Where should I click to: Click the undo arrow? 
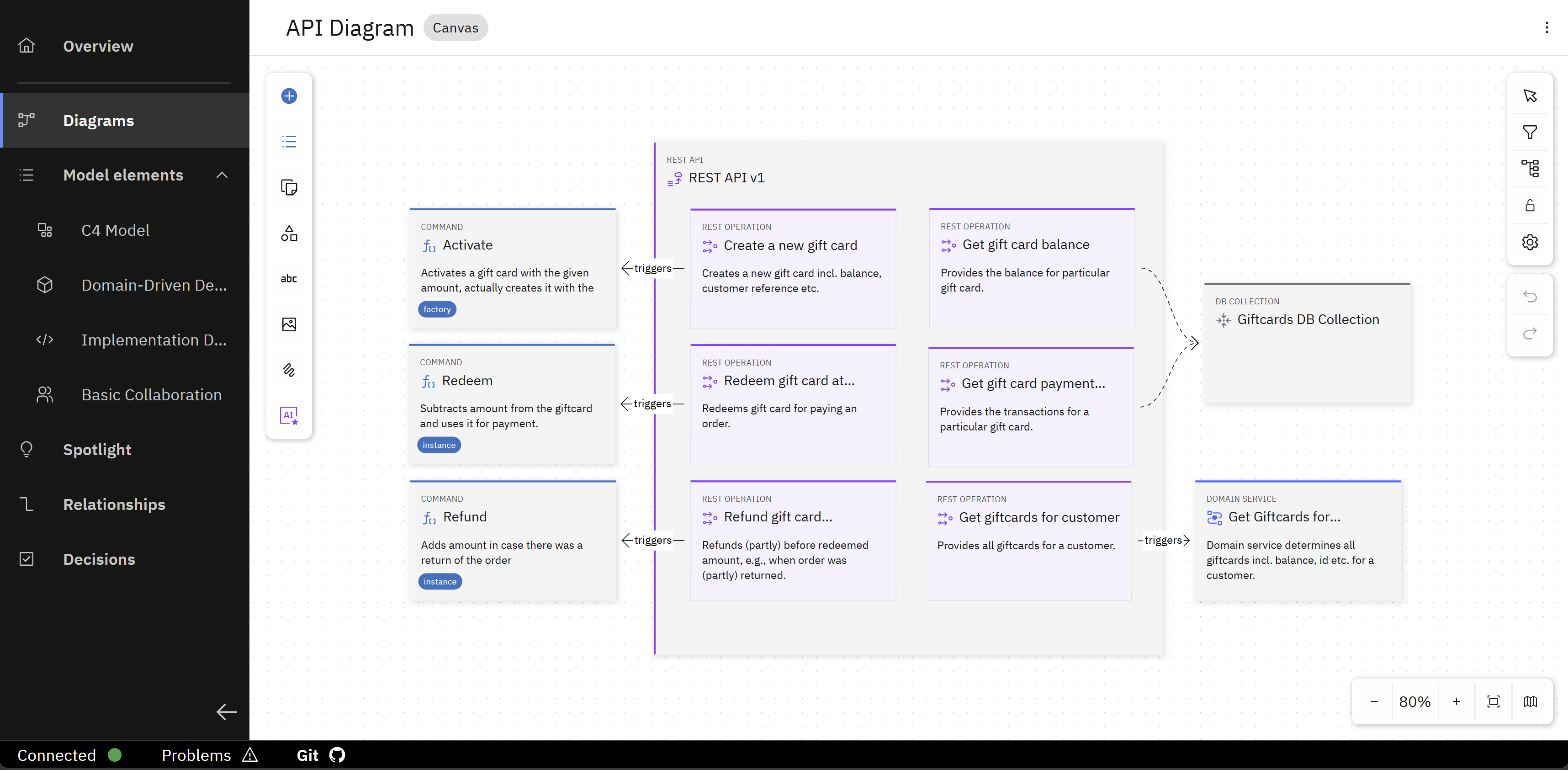pos(1530,297)
